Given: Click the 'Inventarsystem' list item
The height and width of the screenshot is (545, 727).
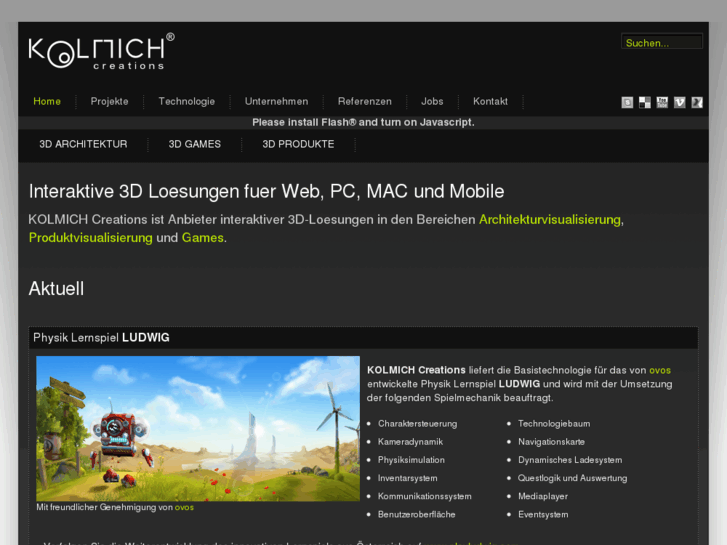Looking at the screenshot, I should [408, 478].
